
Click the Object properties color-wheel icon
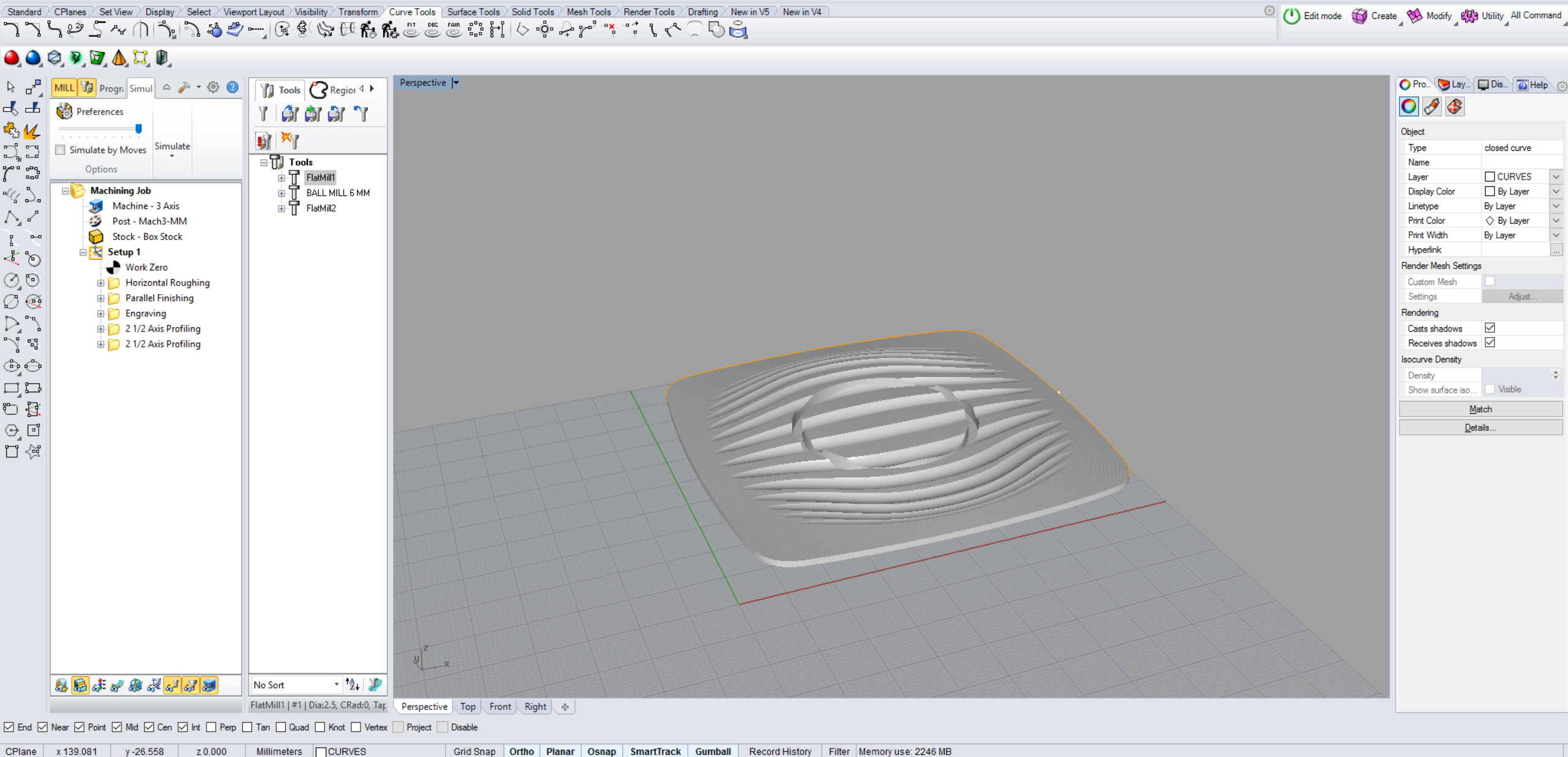[x=1409, y=107]
